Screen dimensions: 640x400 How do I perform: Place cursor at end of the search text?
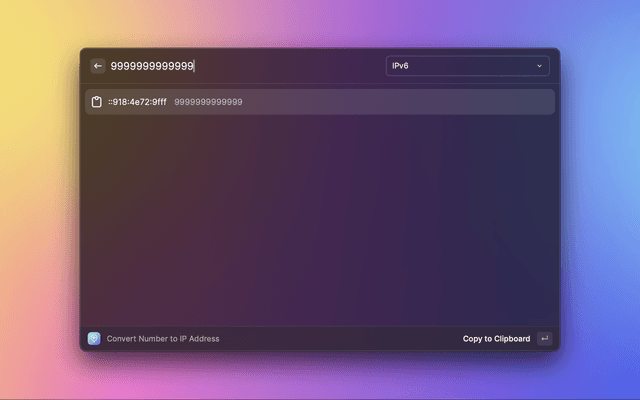pos(194,66)
